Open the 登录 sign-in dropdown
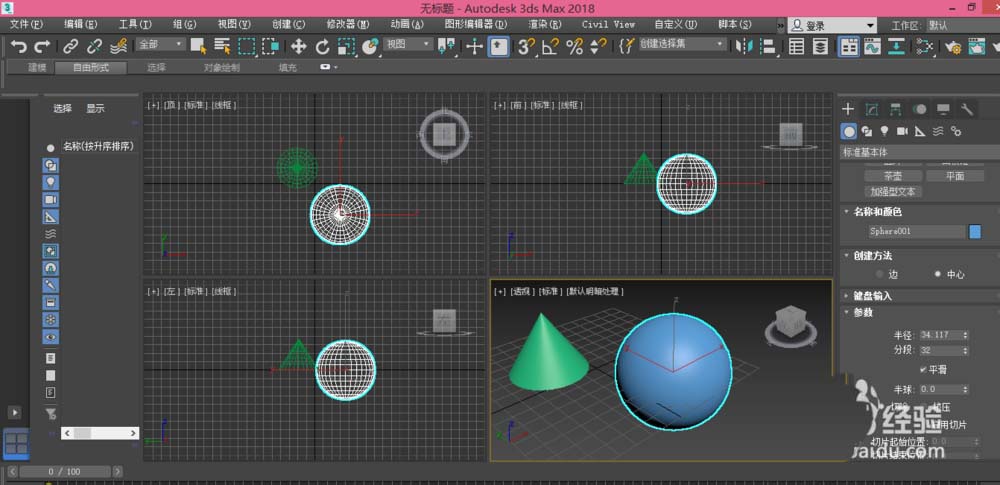 click(x=832, y=26)
